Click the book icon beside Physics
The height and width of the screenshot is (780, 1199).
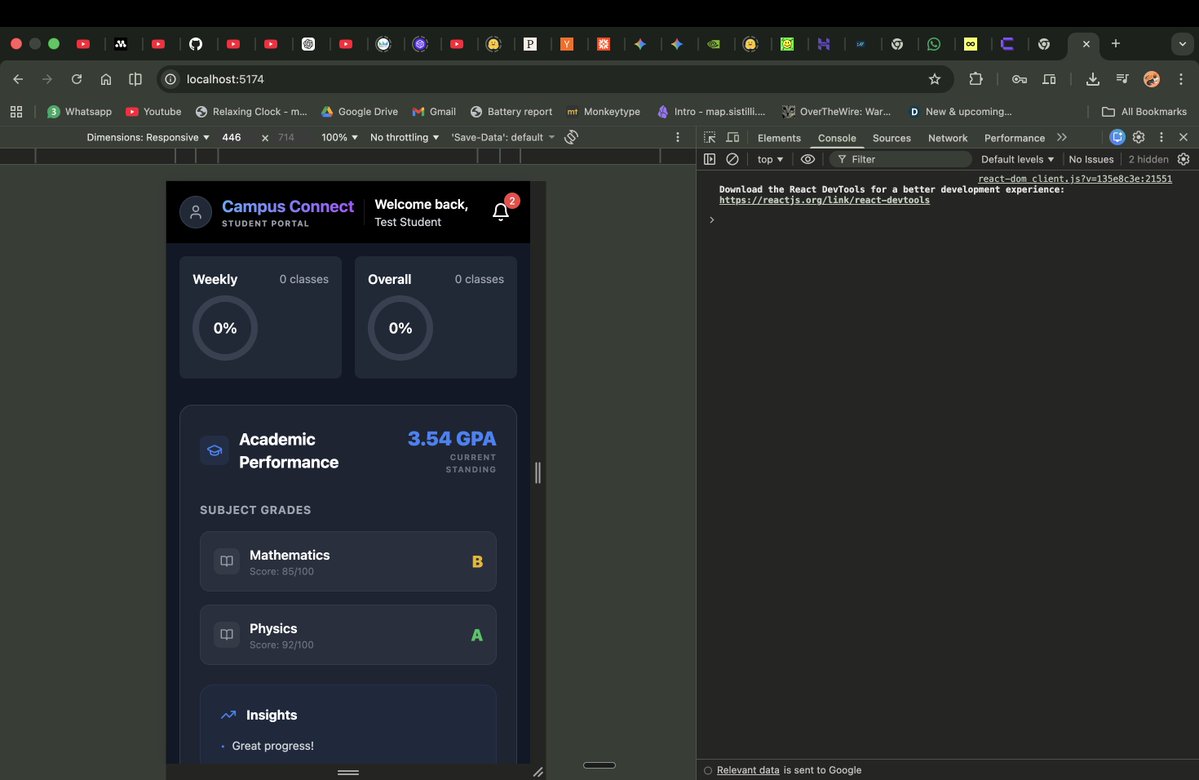point(226,634)
